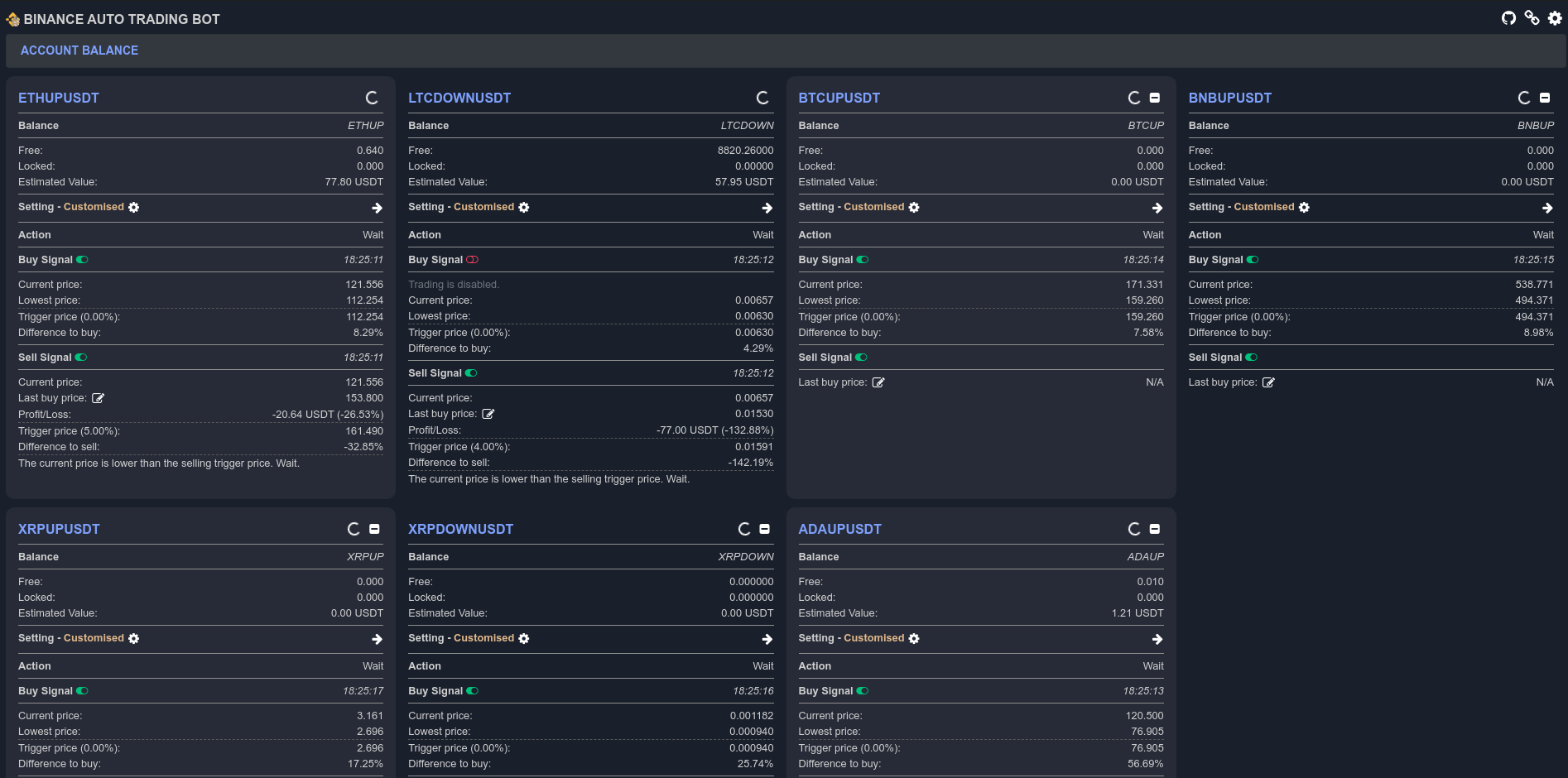
Task: Open ETHUPUSDT setting gear icon
Action: click(x=134, y=208)
